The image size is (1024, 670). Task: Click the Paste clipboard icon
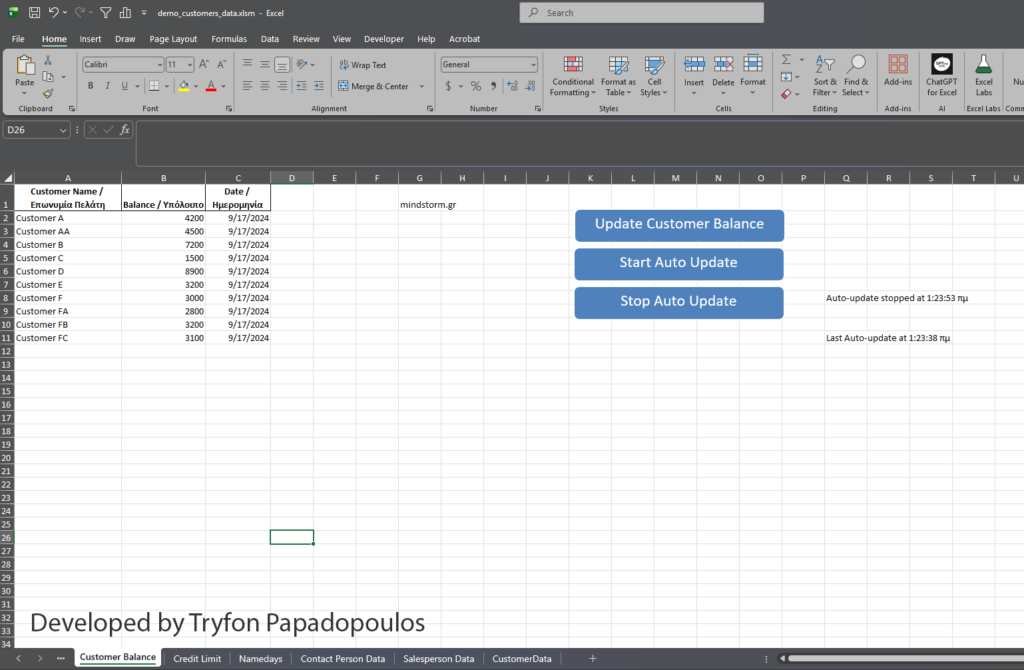pos(25,65)
